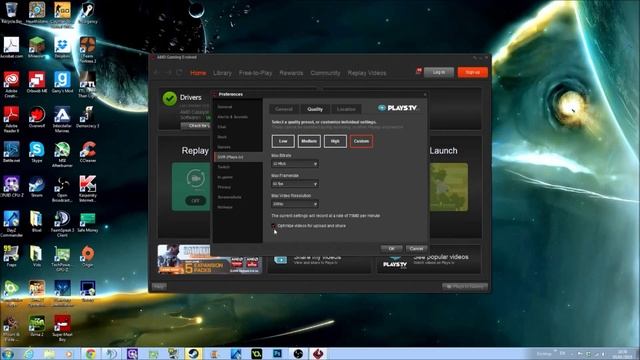Viewport: 640px width, 360px height.
Task: Switch to the General tab in Preferences
Action: (x=283, y=109)
